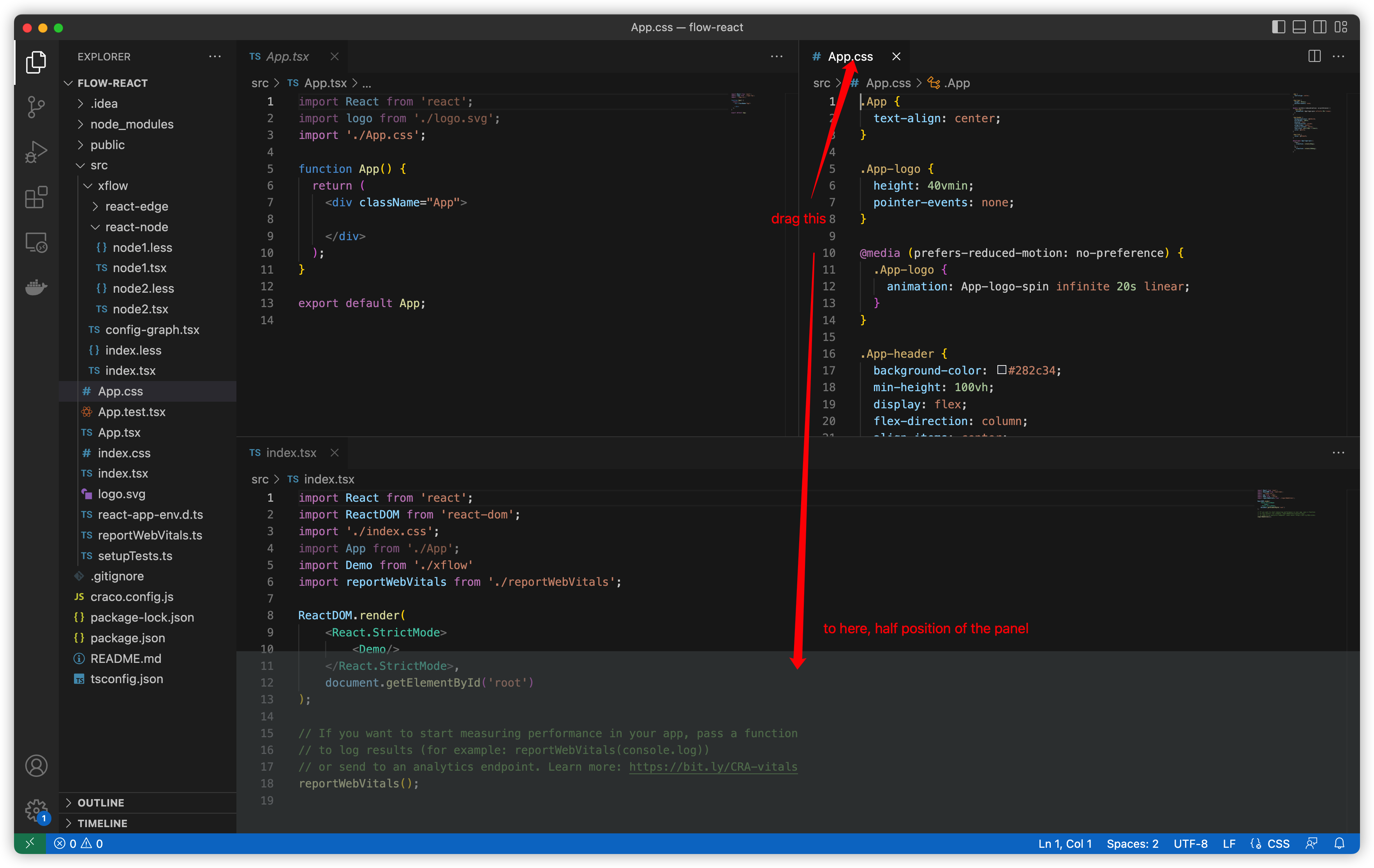Open the CRA-vitals link in index.tsx
1374x868 pixels.
pos(713,766)
